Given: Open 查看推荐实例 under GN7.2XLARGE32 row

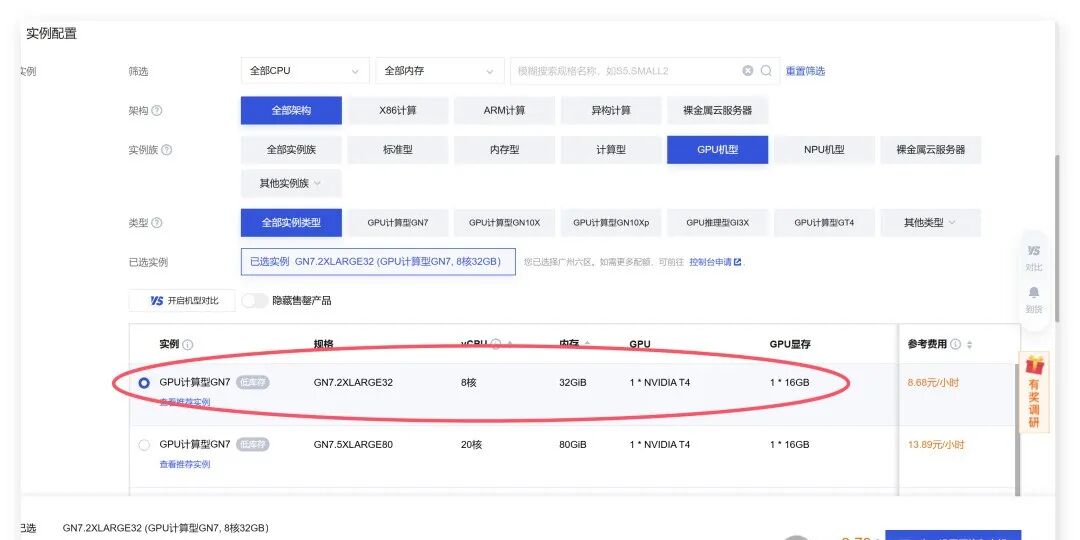Looking at the screenshot, I should (185, 402).
